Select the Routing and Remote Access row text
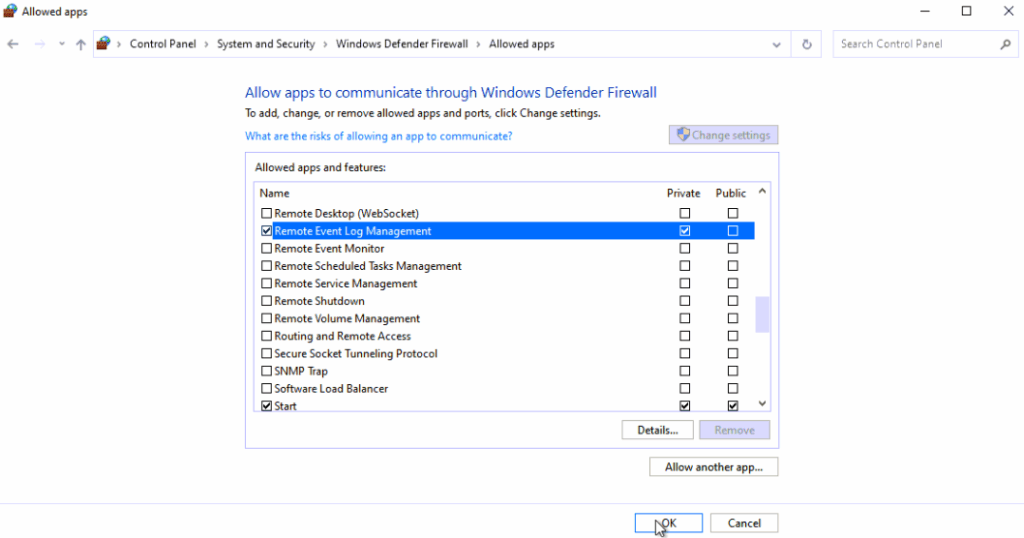Viewport: 1024px width, 538px height. point(342,336)
